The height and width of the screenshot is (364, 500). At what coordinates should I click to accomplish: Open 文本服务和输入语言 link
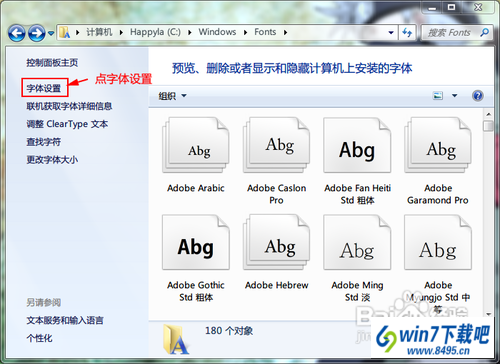pyautogui.click(x=65, y=320)
